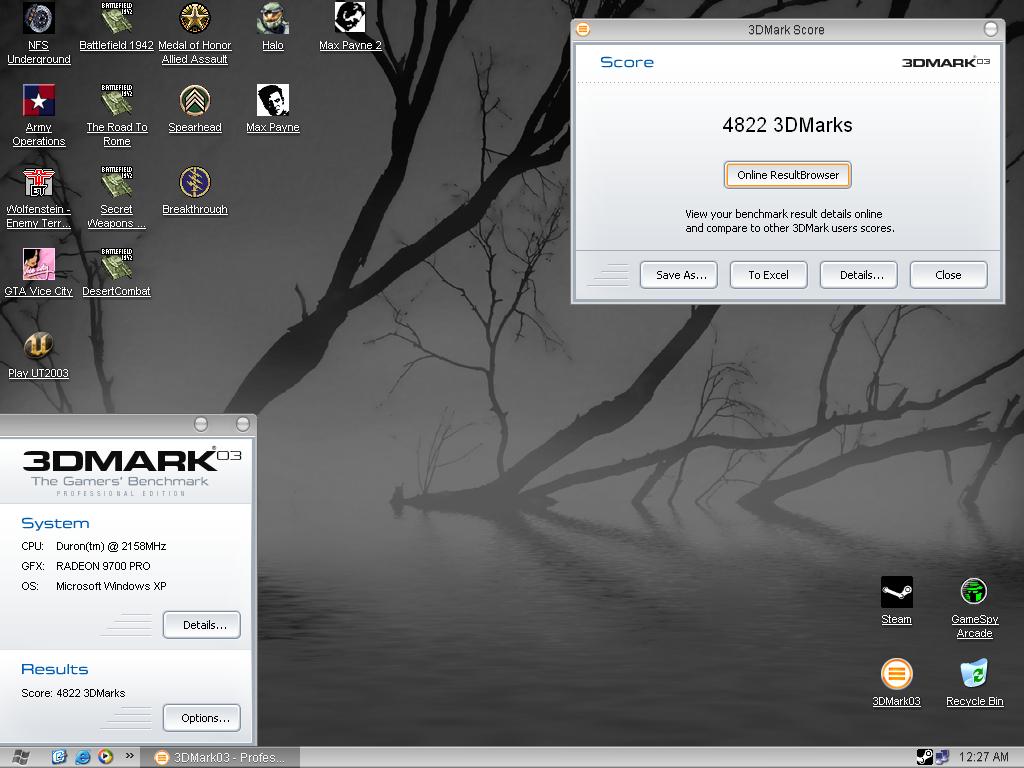This screenshot has width=1024, height=768.
Task: Click the Play UT2003 desktop icon
Action: (x=38, y=347)
